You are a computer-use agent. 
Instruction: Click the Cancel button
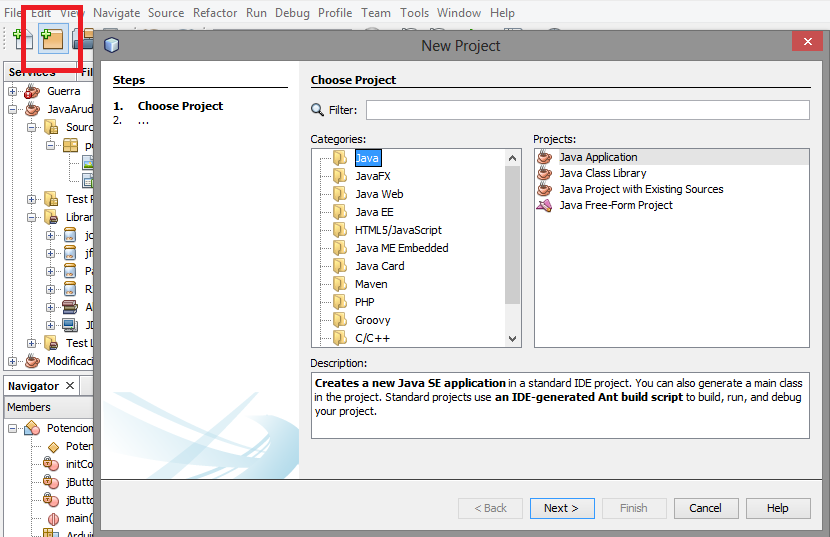[x=705, y=508]
